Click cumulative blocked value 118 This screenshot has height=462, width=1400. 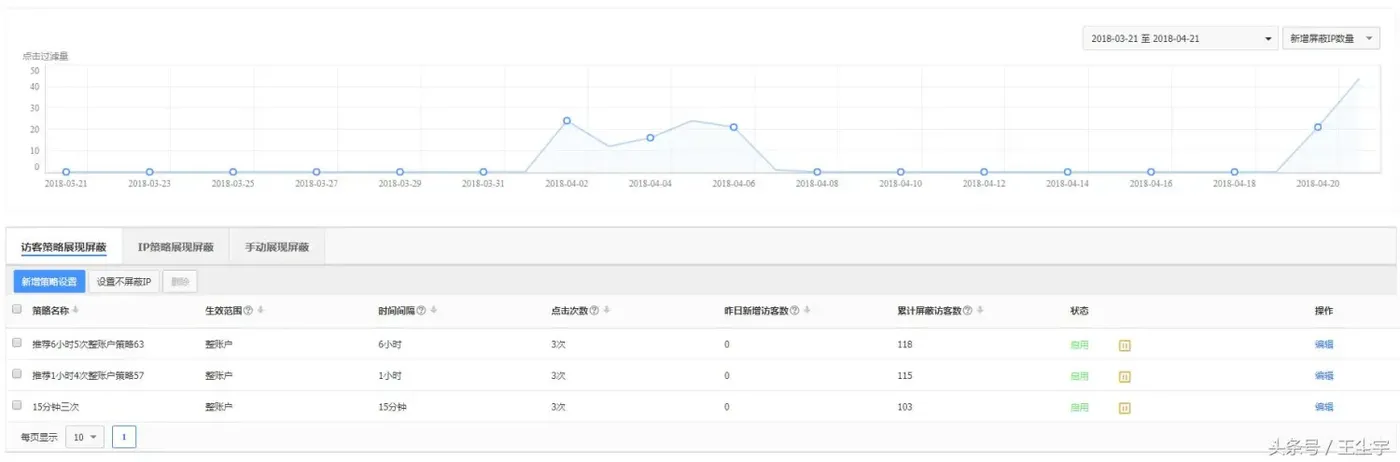(x=906, y=344)
